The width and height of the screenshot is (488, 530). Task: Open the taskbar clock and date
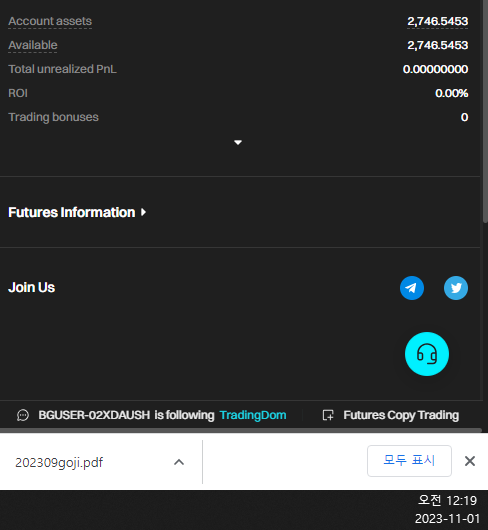click(x=447, y=509)
